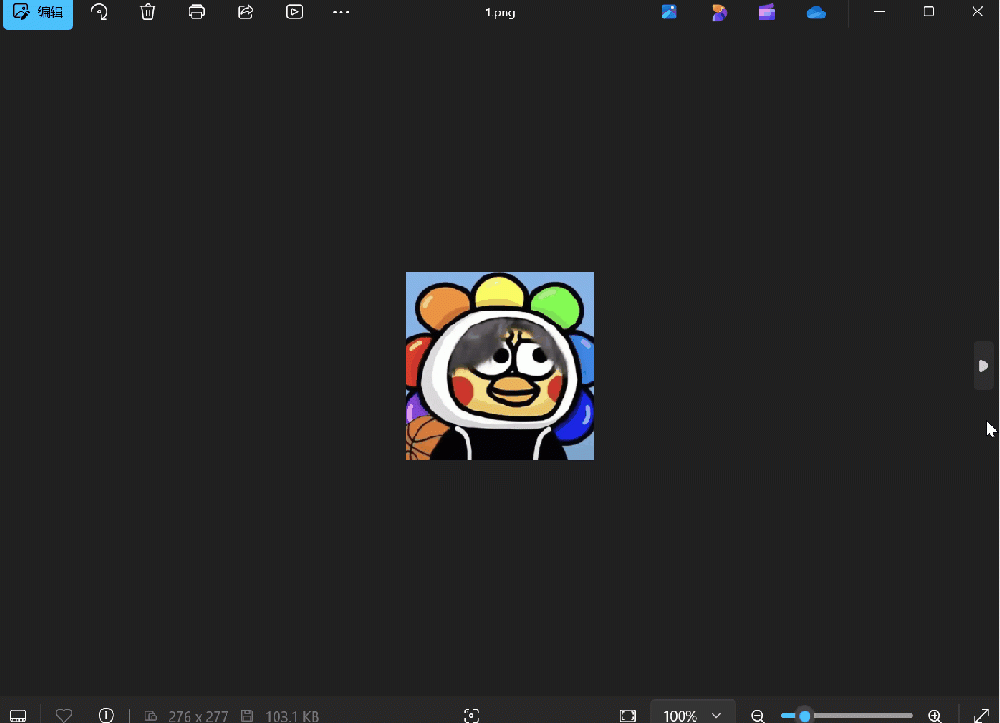This screenshot has height=723, width=1000.
Task: Delete the photo using the trash icon
Action: (x=148, y=12)
